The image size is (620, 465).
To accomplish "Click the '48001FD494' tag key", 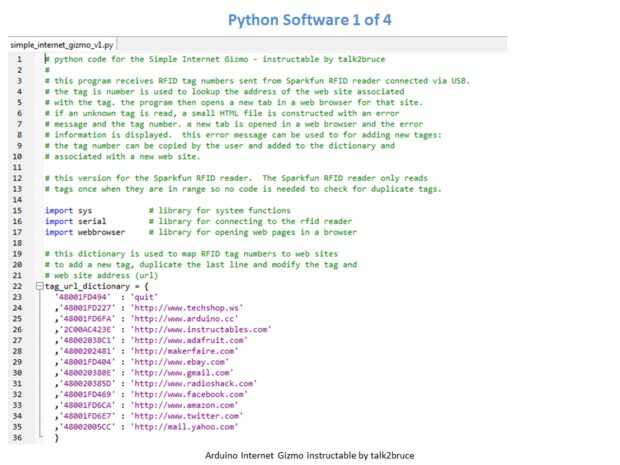I will click(85, 297).
